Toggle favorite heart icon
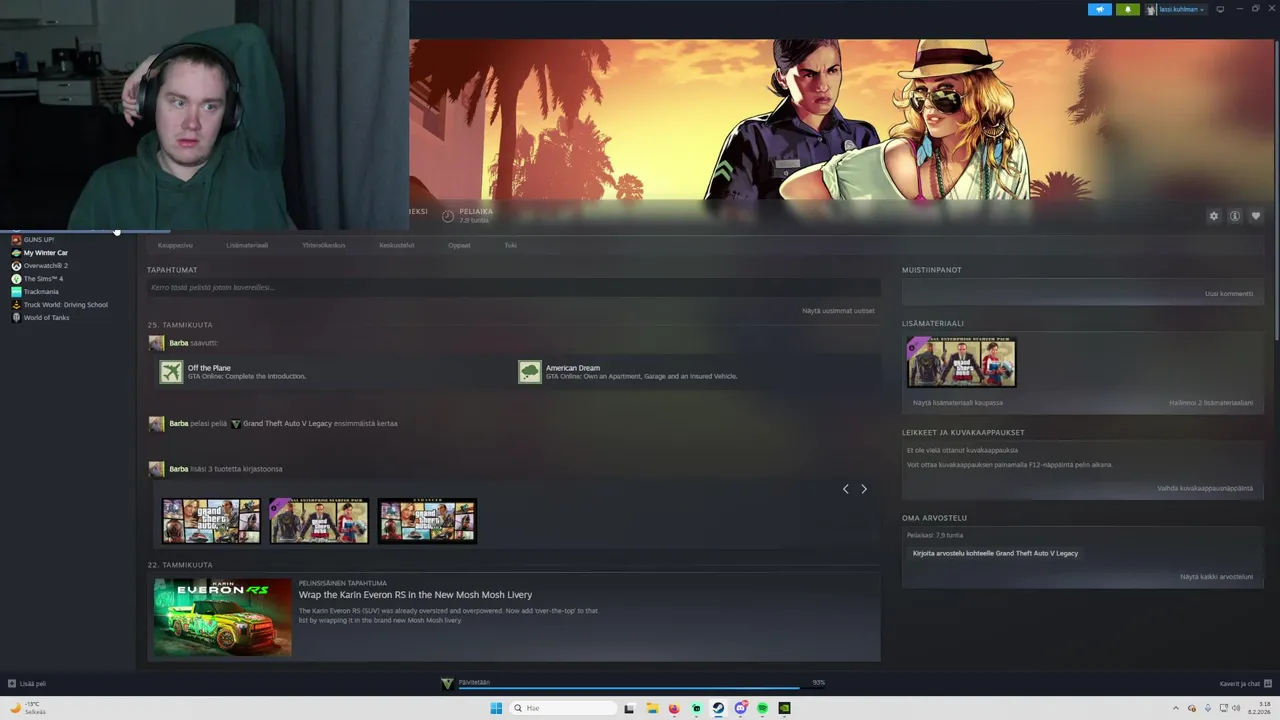Image resolution: width=1280 pixels, height=720 pixels. pos(1256,216)
